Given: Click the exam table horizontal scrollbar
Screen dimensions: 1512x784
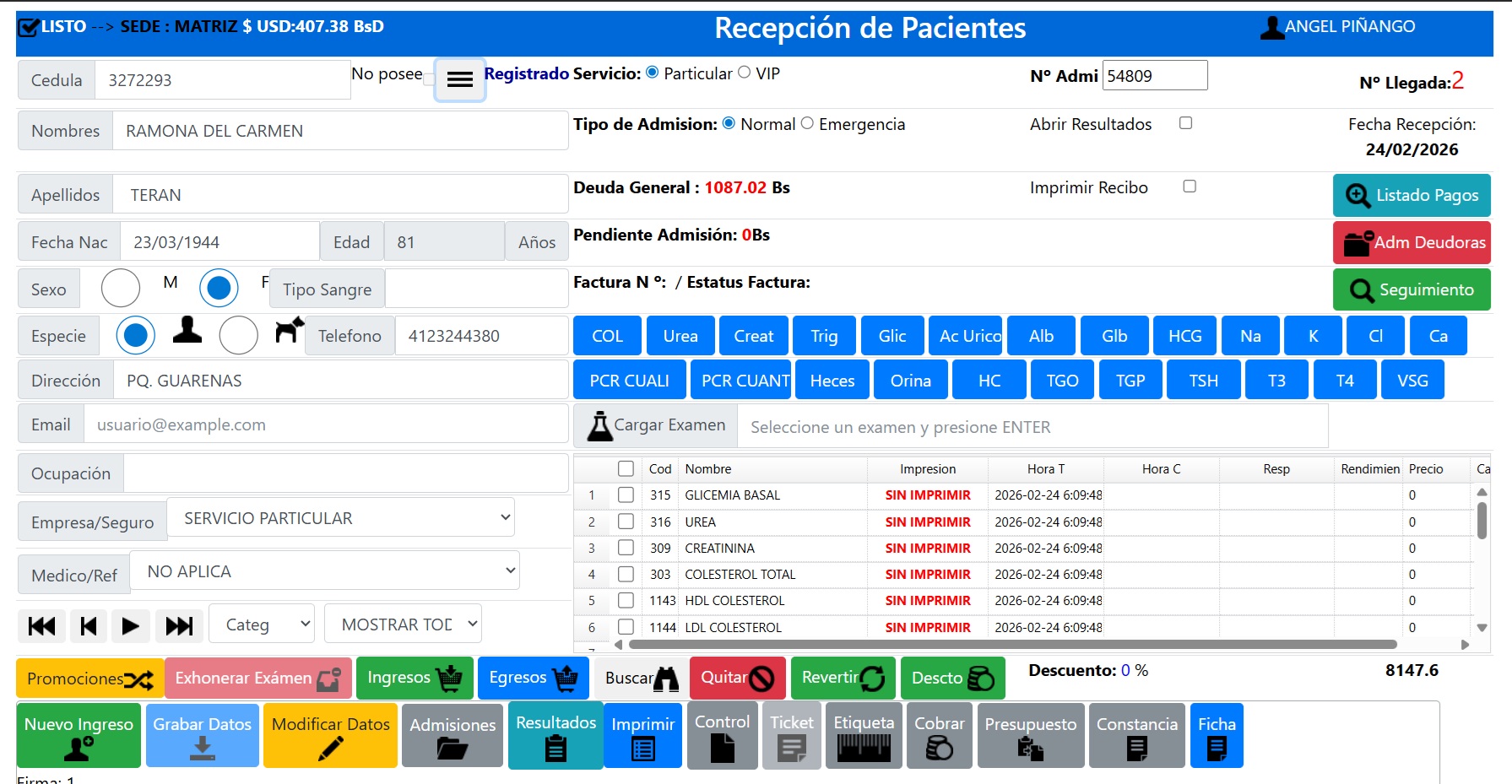Looking at the screenshot, I should (1013, 645).
